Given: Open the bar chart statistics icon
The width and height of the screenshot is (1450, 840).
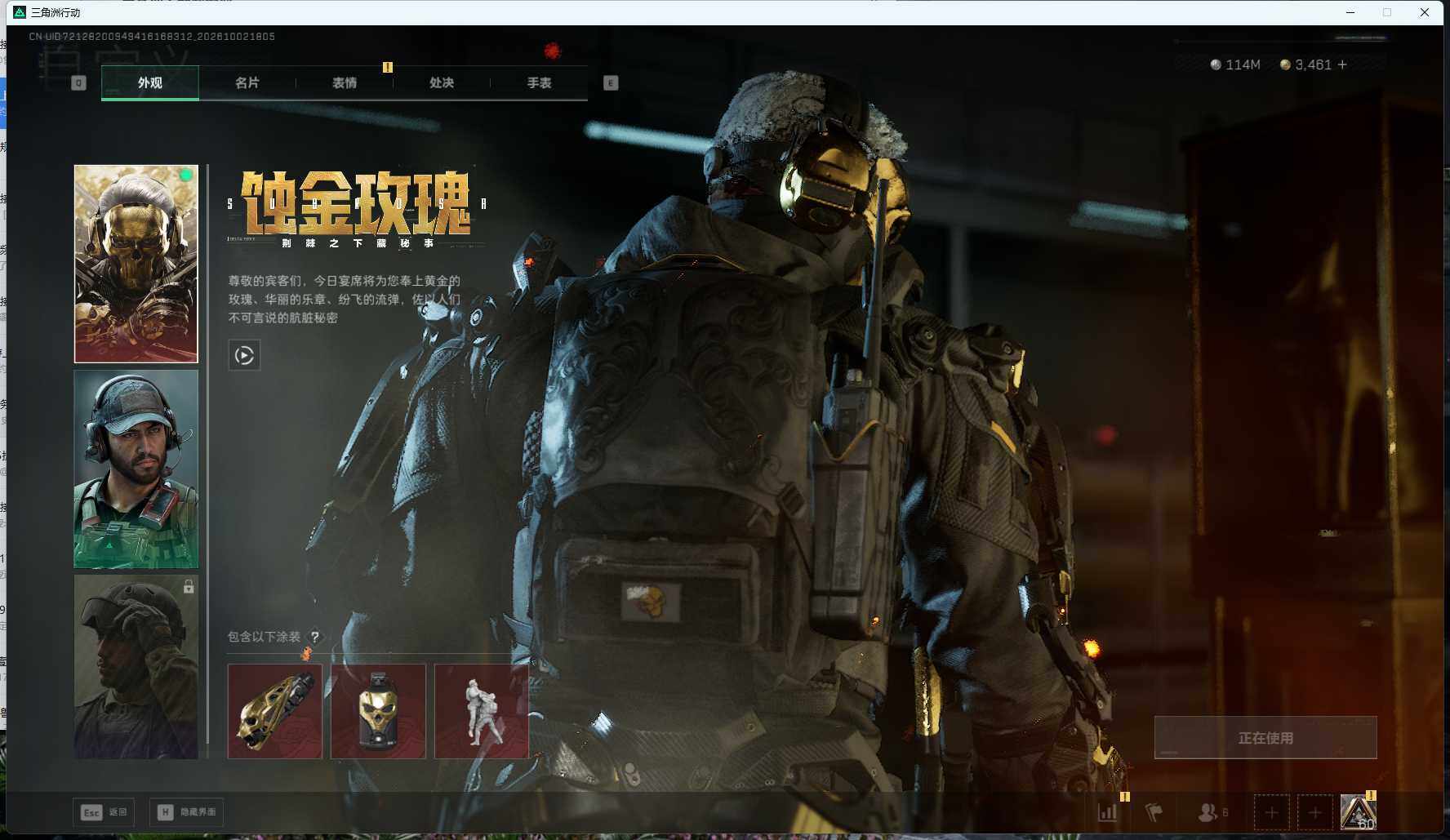Looking at the screenshot, I should click(x=1108, y=812).
